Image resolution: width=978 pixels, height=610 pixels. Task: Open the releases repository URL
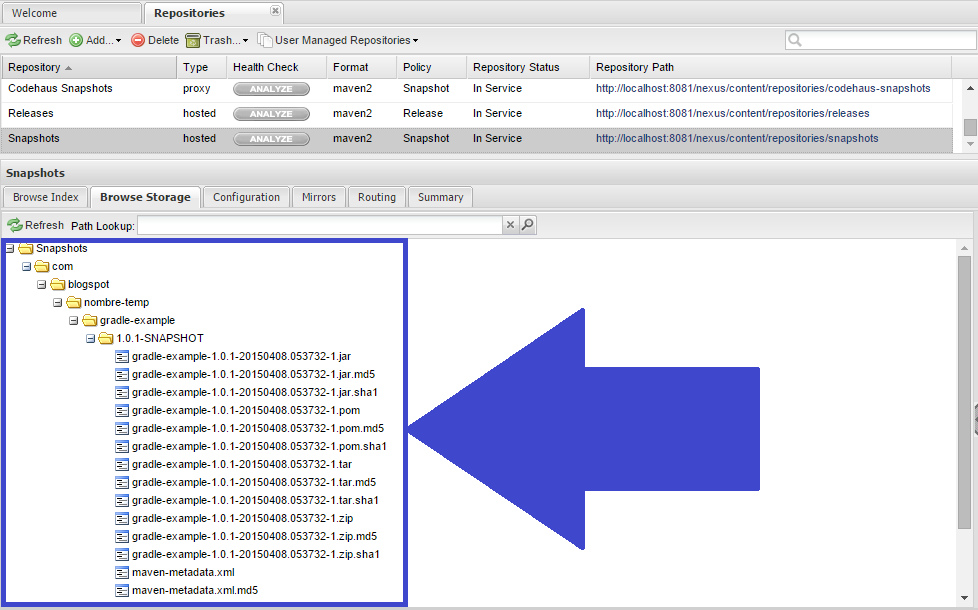point(732,114)
